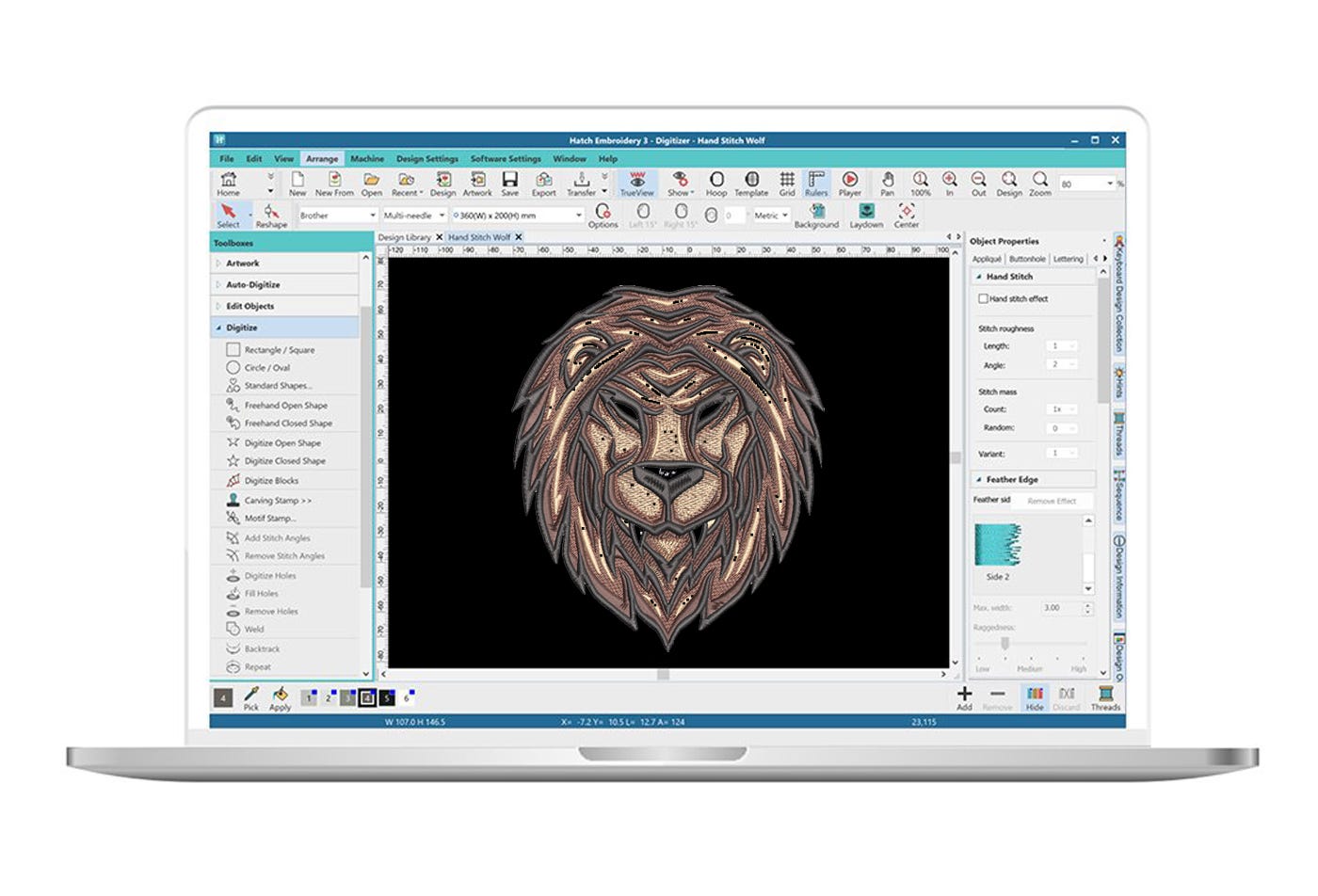Image resolution: width=1318 pixels, height=896 pixels.
Task: Click New From template icon
Action: (x=334, y=183)
